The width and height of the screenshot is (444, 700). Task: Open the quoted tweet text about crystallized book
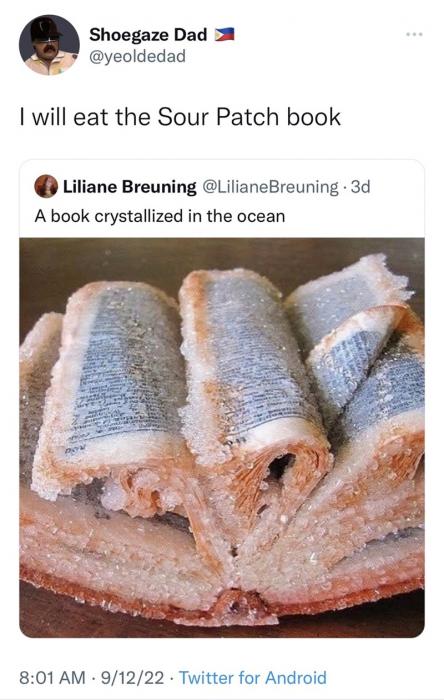pos(160,216)
